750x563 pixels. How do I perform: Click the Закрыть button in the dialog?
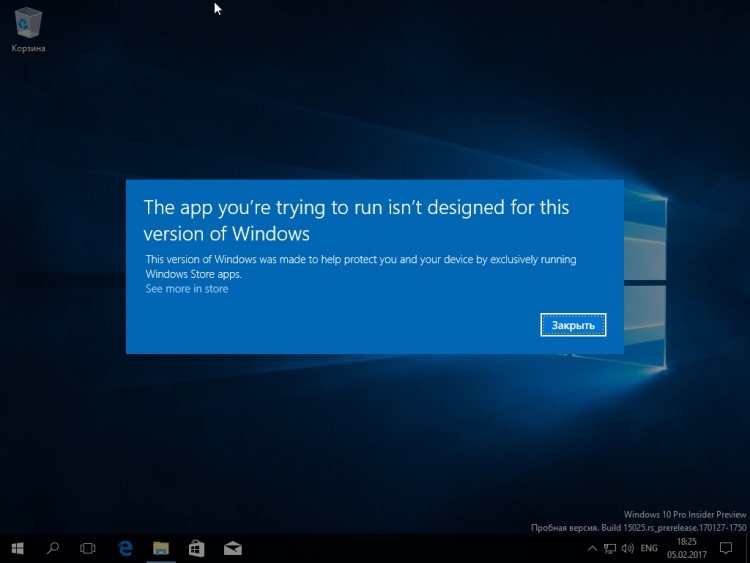pos(573,325)
